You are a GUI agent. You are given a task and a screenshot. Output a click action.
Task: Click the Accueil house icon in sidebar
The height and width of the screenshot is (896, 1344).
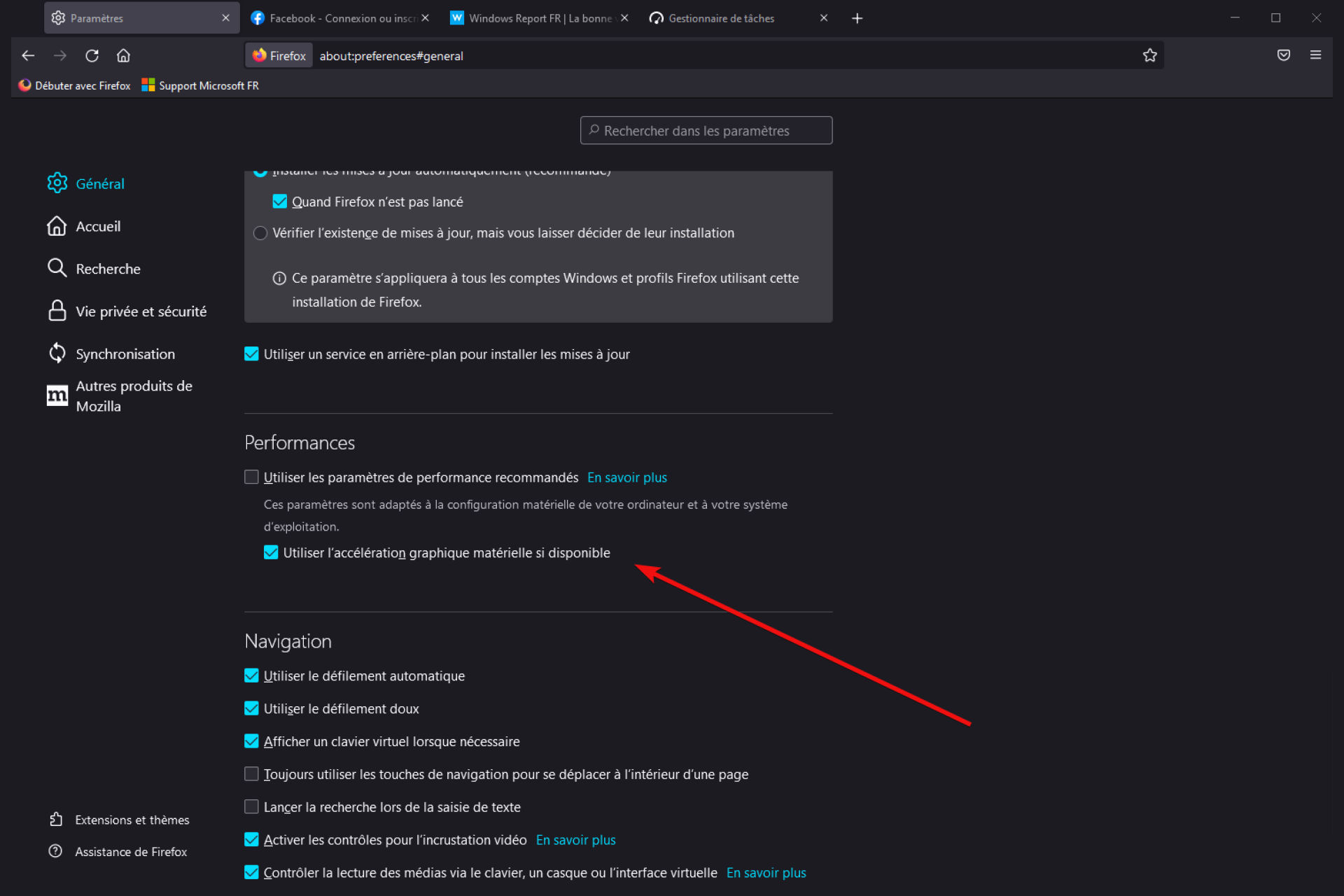pos(57,226)
